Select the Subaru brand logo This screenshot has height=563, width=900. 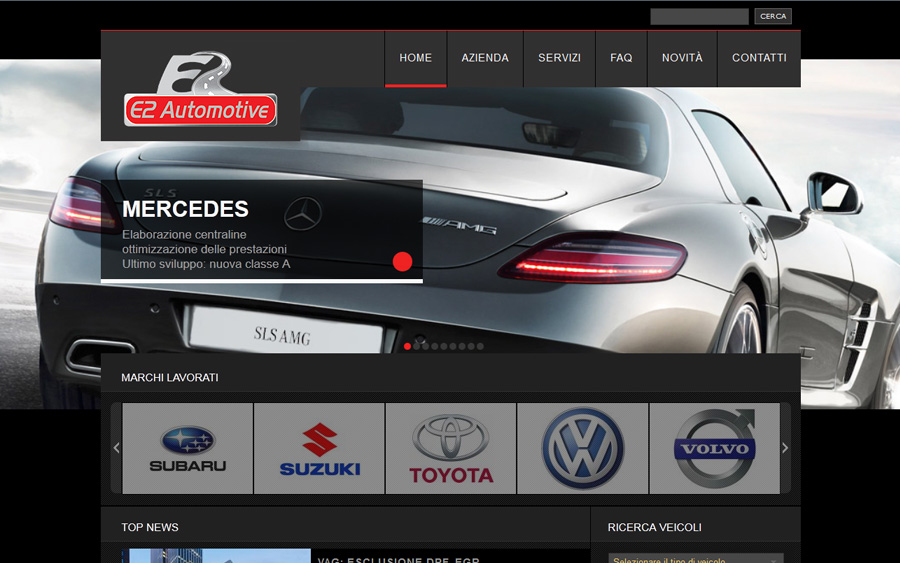coord(188,448)
